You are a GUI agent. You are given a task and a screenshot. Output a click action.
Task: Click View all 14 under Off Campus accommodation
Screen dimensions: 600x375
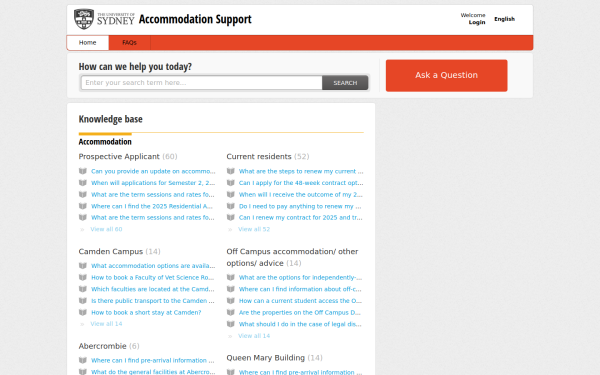coord(254,336)
